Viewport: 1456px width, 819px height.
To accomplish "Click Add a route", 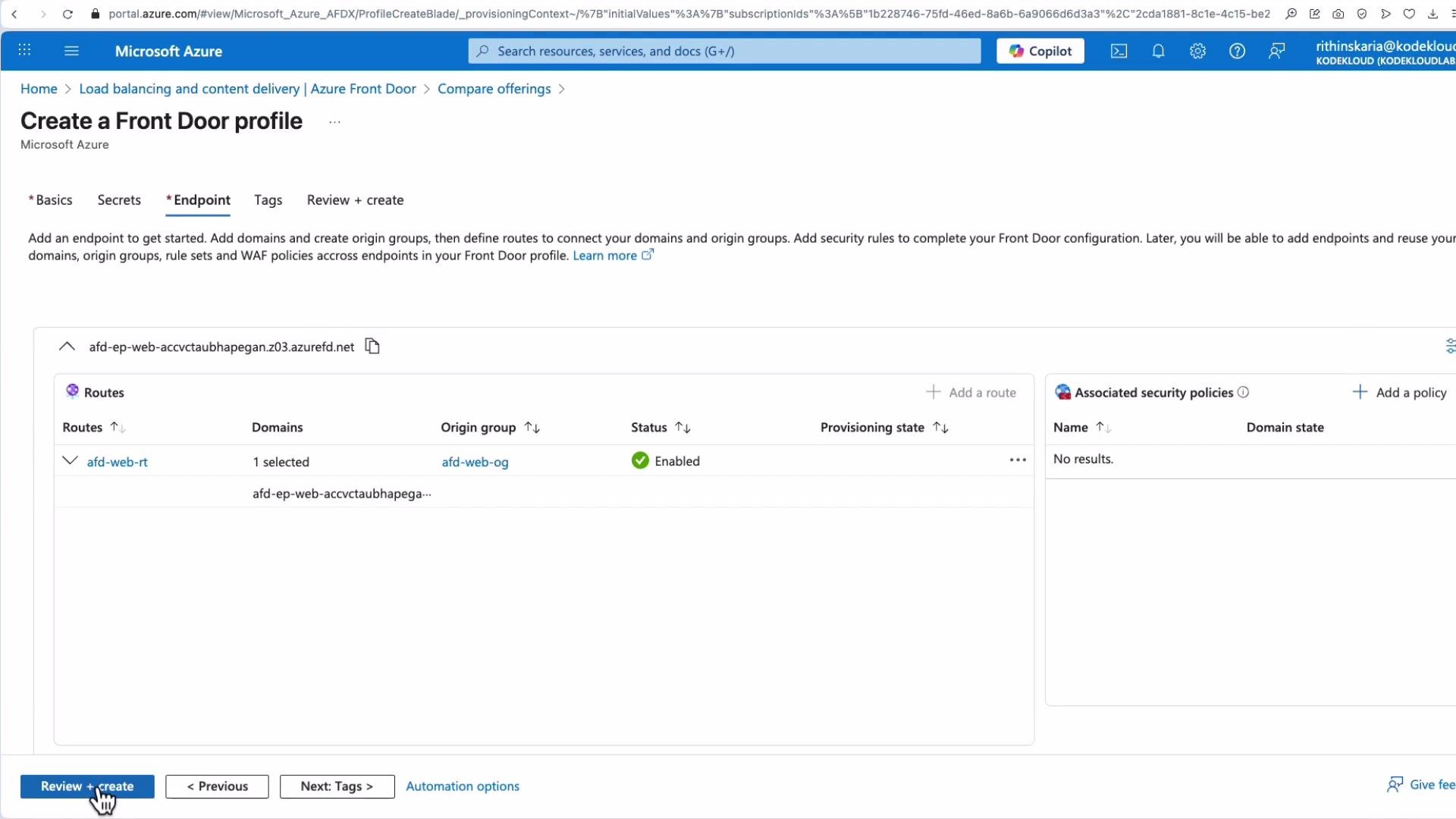I will [x=971, y=392].
